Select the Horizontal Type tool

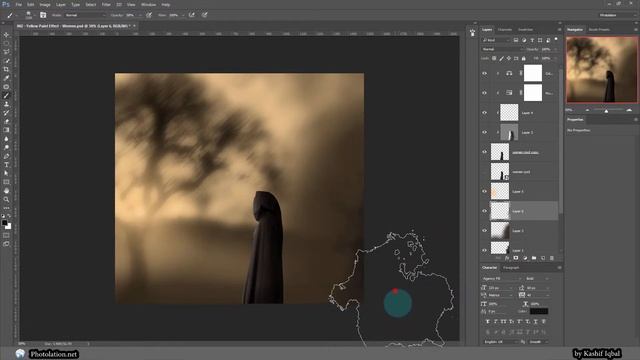6,164
